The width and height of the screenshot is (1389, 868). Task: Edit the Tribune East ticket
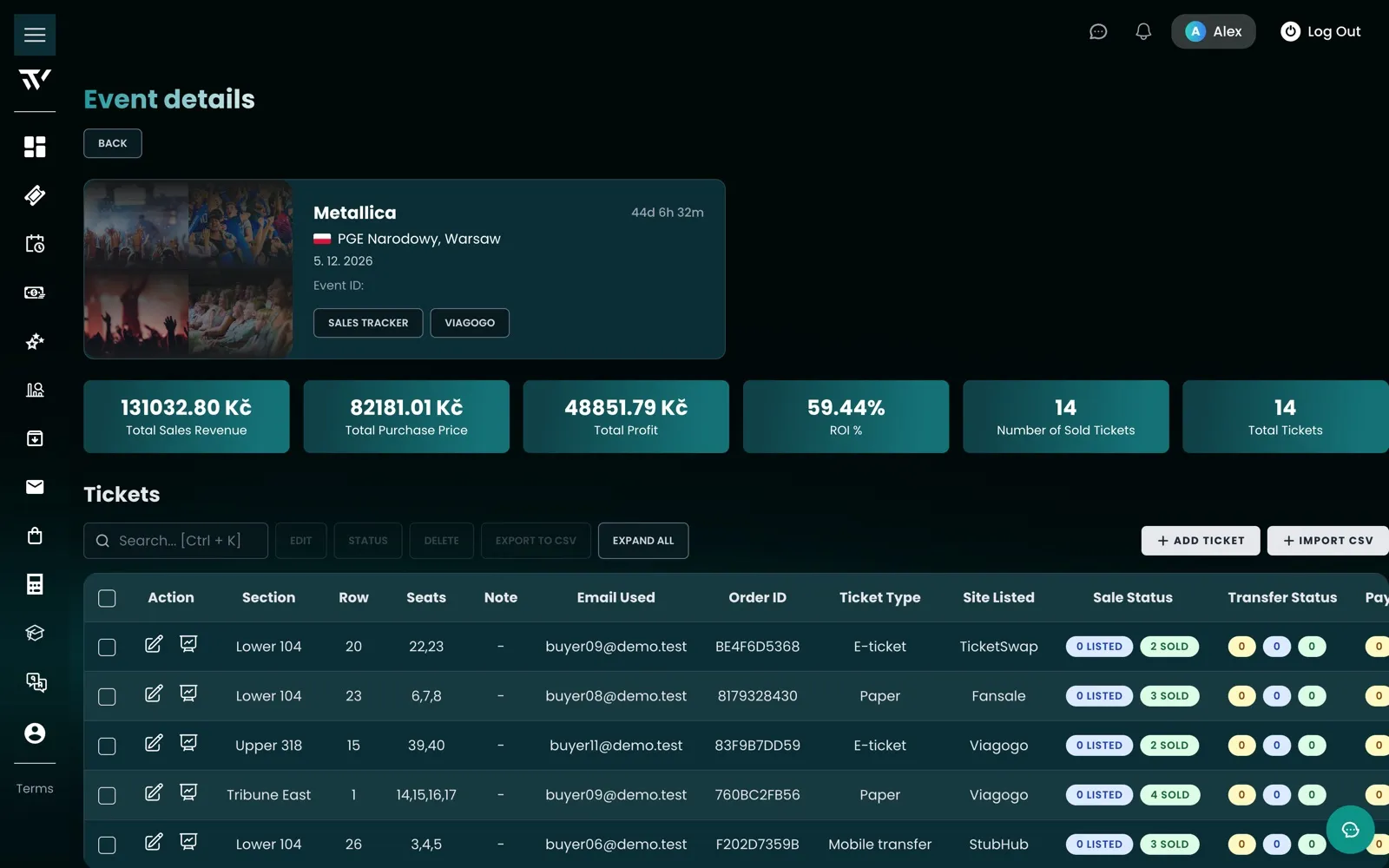[x=154, y=792]
